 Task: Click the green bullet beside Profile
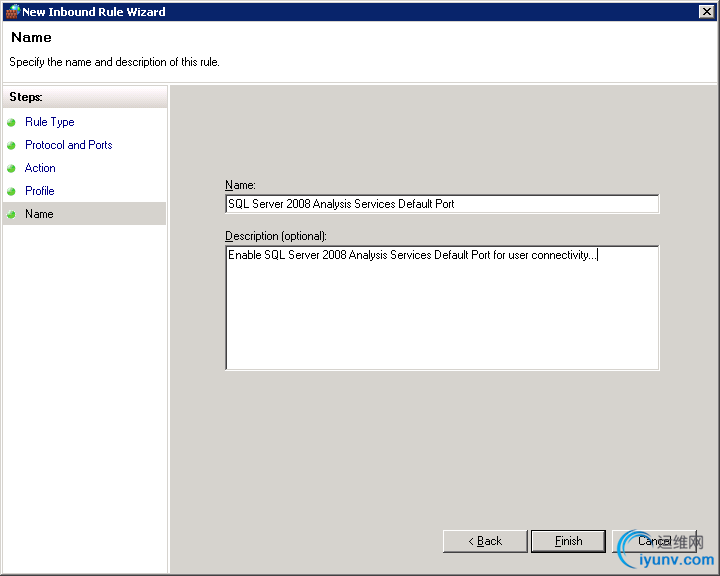pyautogui.click(x=11, y=191)
